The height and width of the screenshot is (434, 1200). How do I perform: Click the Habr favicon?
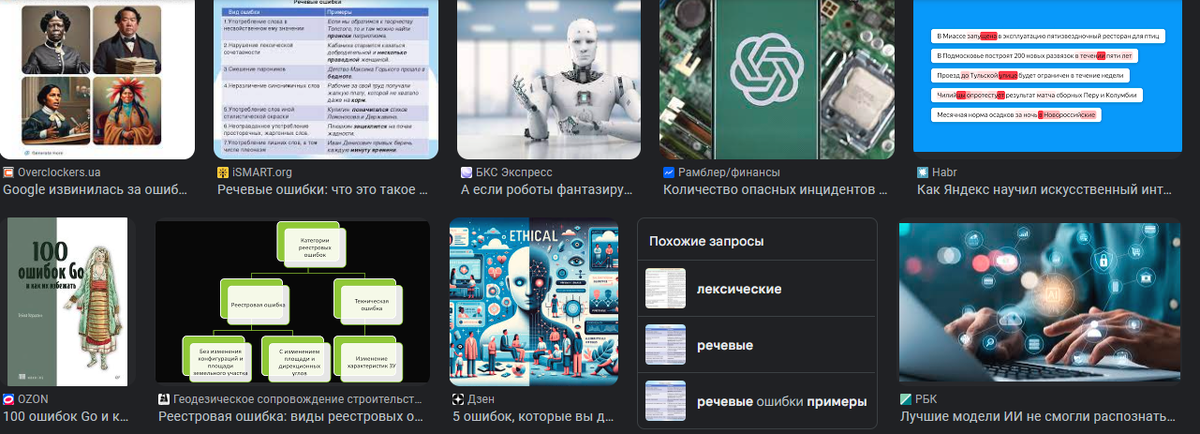(x=922, y=172)
